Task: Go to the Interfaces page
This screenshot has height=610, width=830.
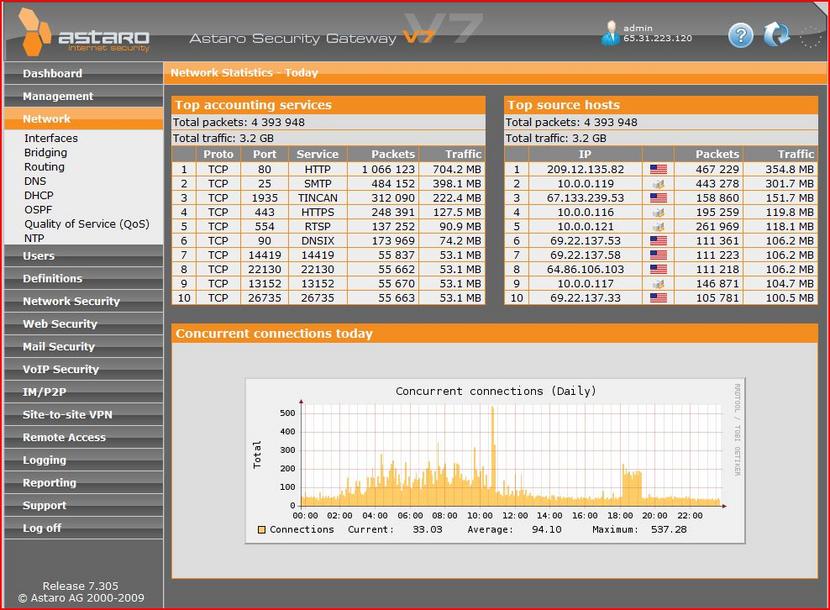Action: click(x=51, y=138)
